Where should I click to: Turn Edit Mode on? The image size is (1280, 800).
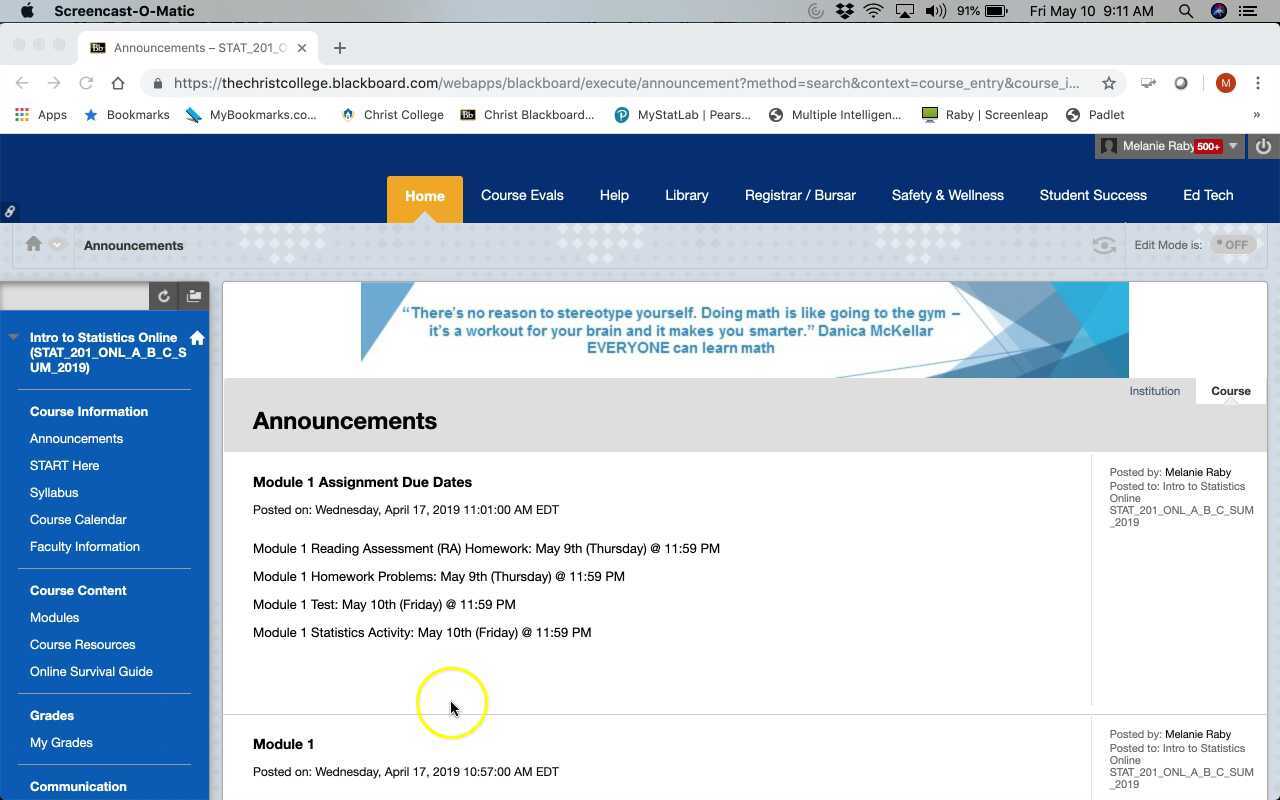pos(1233,244)
